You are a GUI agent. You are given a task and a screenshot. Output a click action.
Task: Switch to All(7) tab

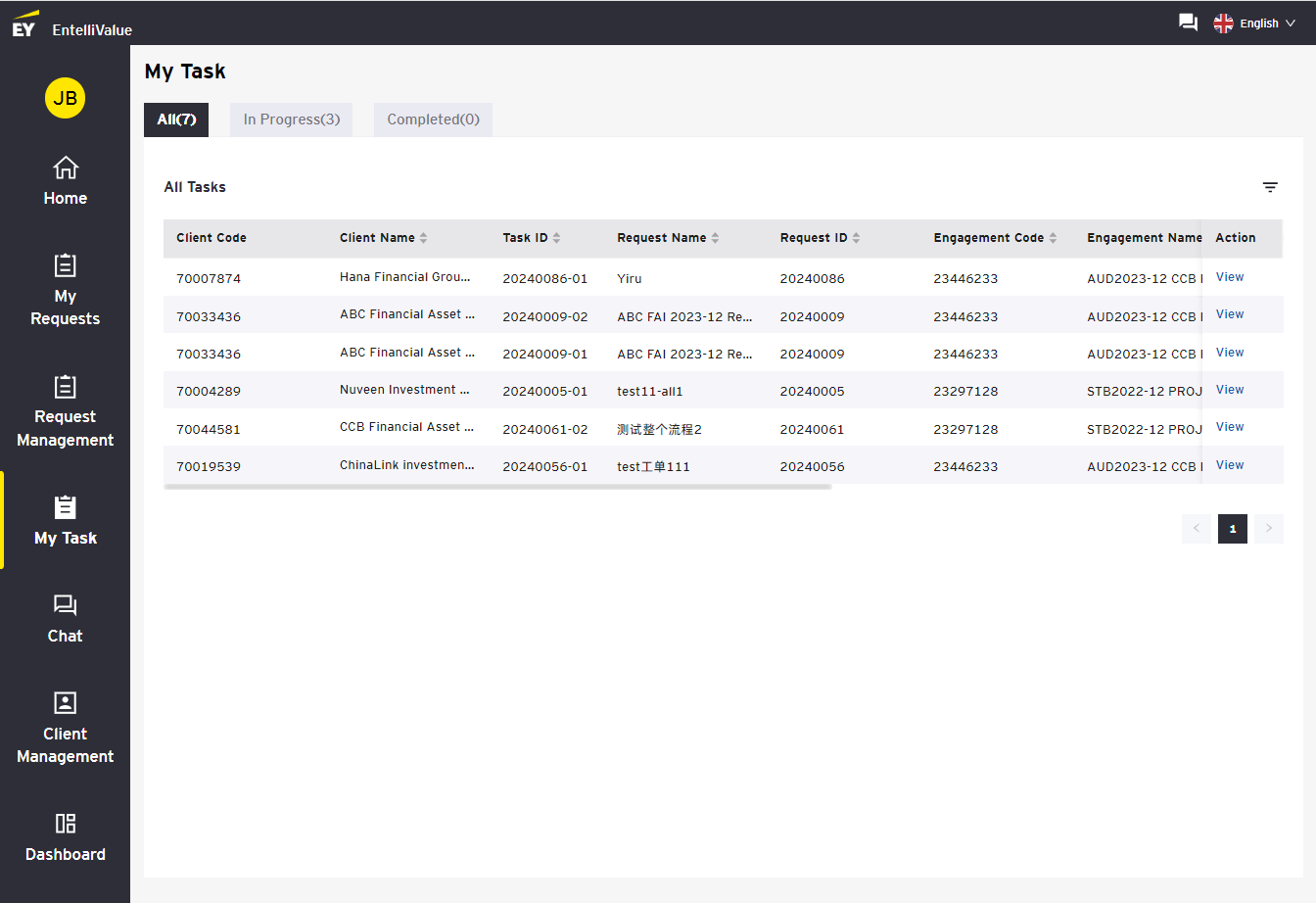[x=176, y=119]
